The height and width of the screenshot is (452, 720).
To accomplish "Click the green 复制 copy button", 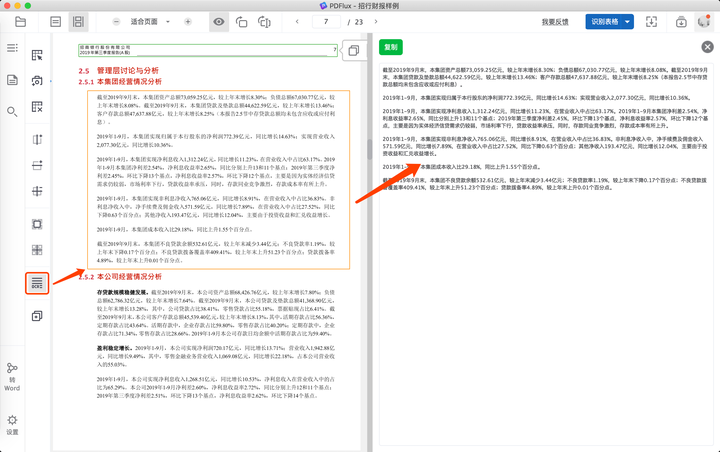I will coord(391,47).
